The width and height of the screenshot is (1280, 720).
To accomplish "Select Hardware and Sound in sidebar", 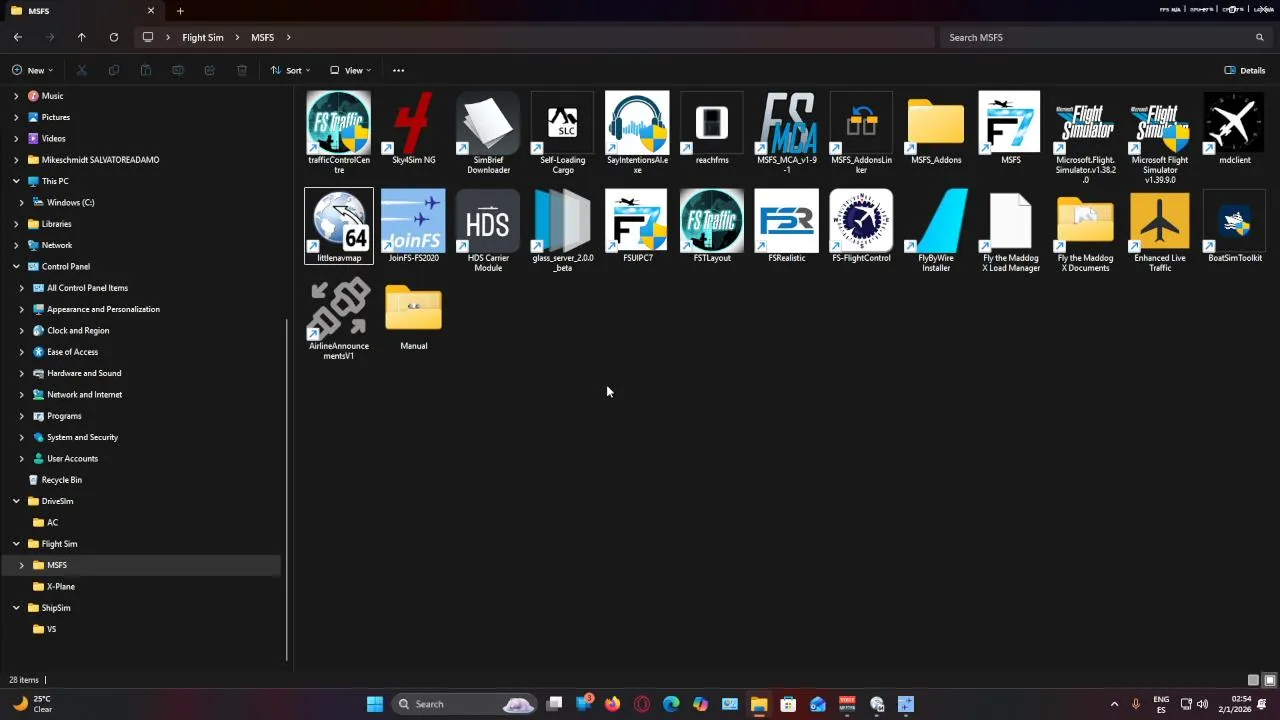I will coord(84,373).
